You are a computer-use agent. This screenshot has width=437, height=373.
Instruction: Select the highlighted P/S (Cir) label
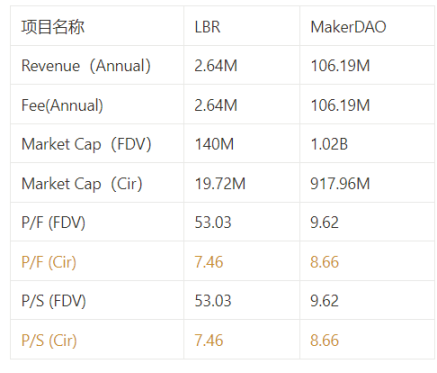point(49,341)
